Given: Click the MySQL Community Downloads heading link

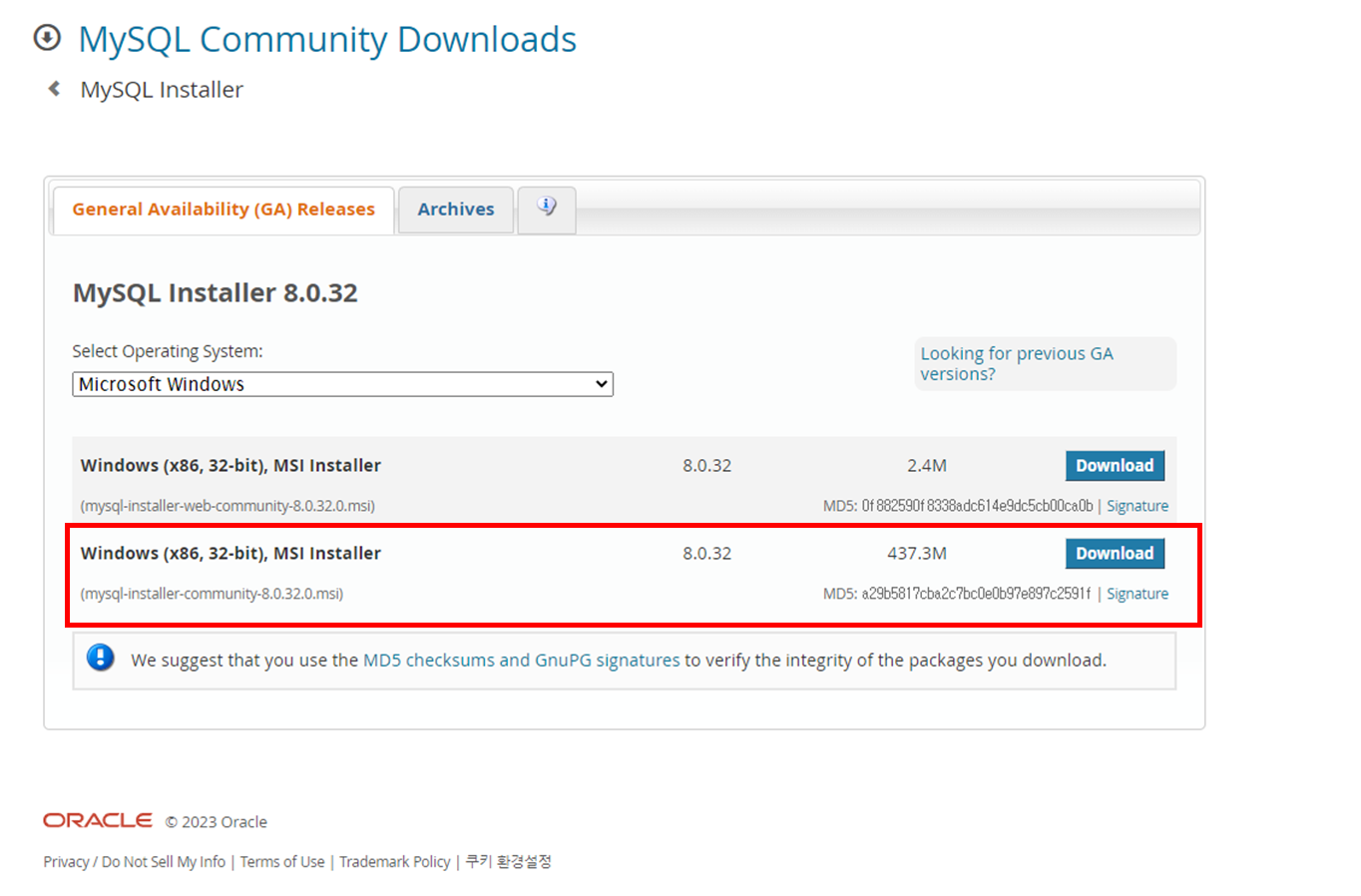Looking at the screenshot, I should (x=327, y=39).
